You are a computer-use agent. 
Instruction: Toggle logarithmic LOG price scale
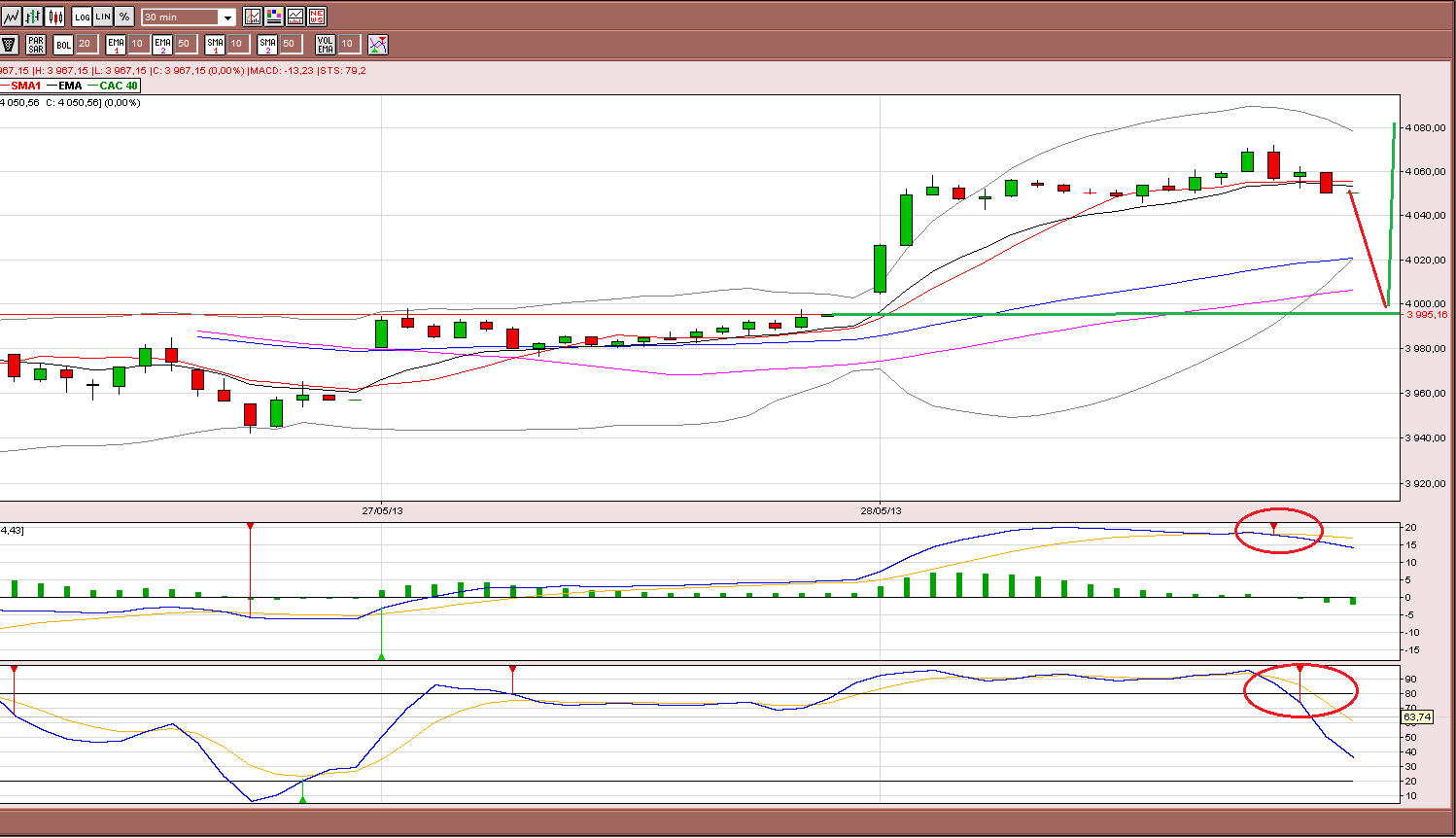pyautogui.click(x=82, y=17)
